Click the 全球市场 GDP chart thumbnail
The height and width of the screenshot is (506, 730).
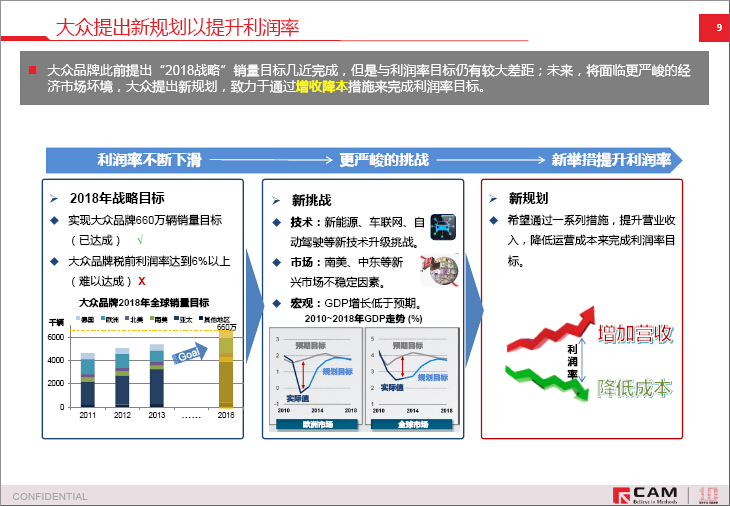412,374
